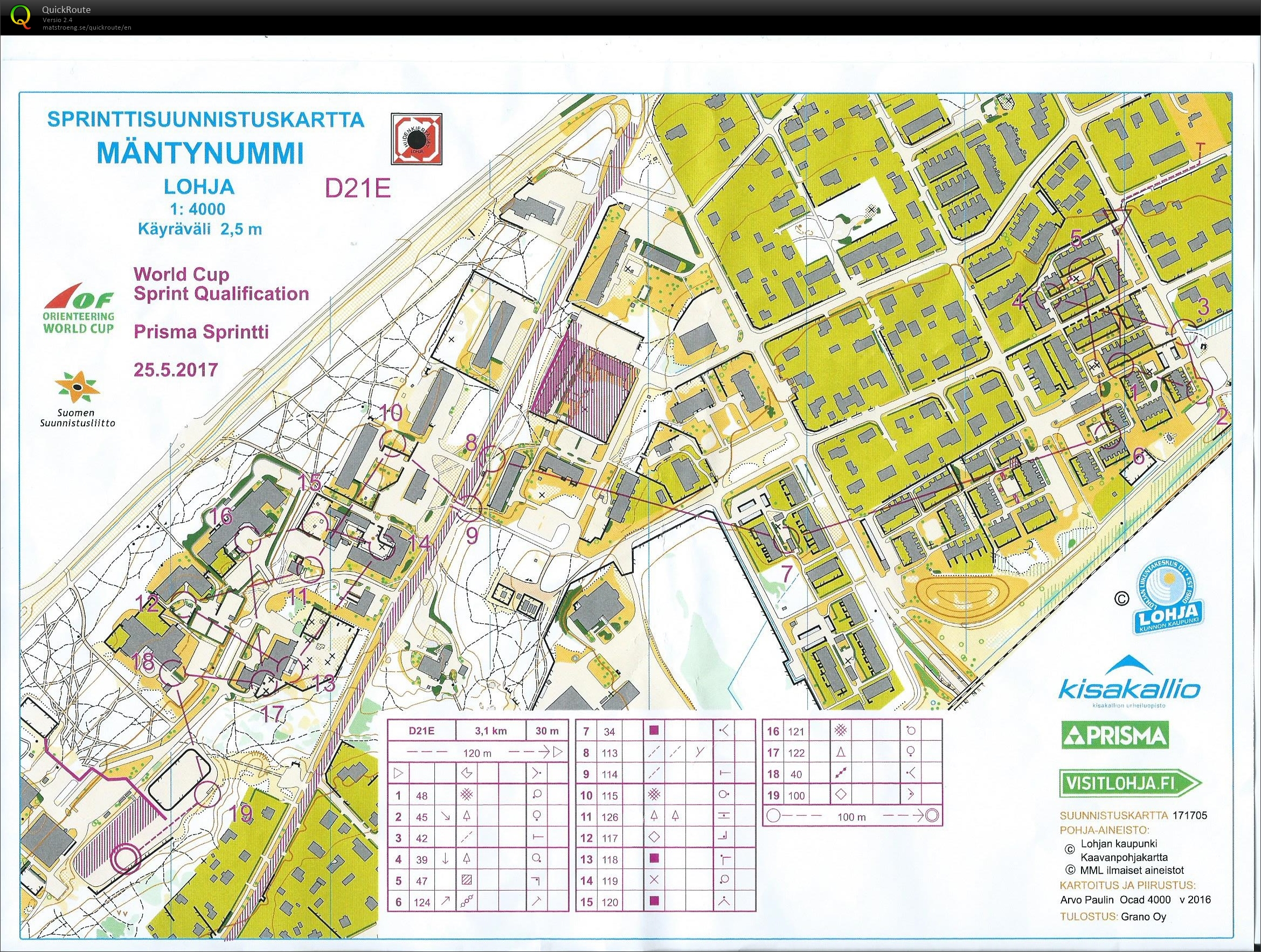1261x952 pixels.
Task: Click the kisakallio logo
Action: [1129, 683]
